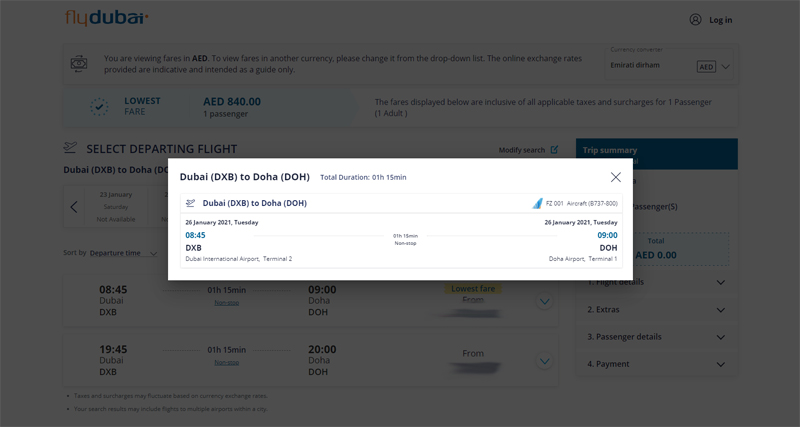Click the lowest fare badge icon
Viewport: 800px width, 427px height.
coord(99,106)
